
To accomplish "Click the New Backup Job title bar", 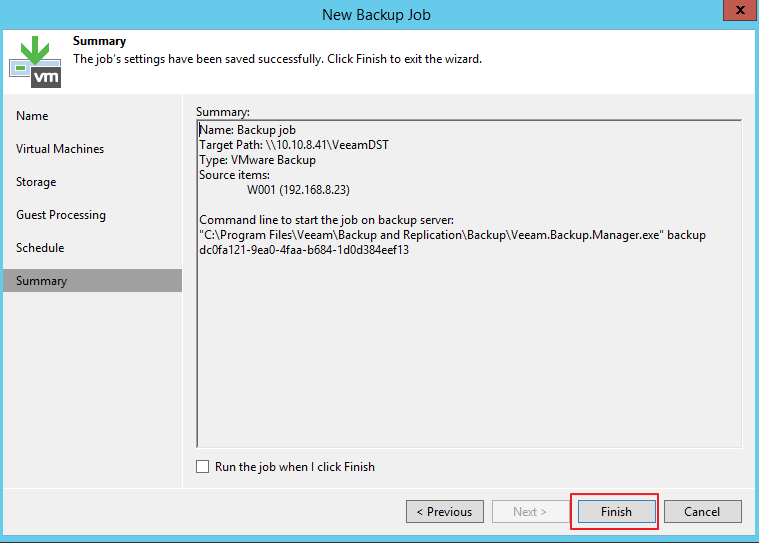I will (376, 14).
